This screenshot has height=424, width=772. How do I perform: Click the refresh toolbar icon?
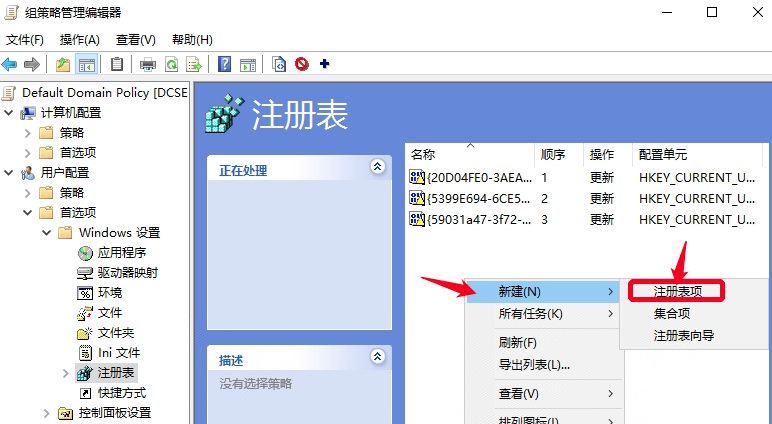pyautogui.click(x=171, y=64)
